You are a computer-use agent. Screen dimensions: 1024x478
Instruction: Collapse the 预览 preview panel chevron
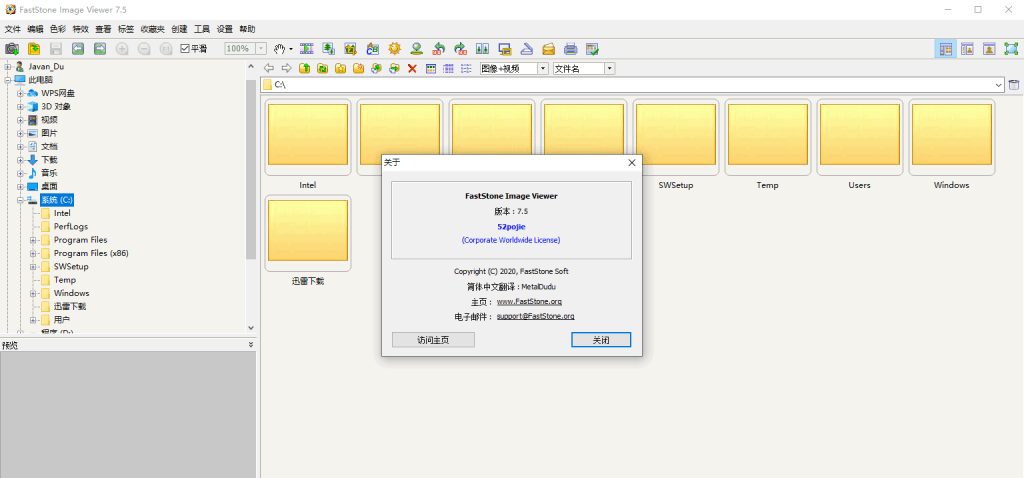point(251,345)
